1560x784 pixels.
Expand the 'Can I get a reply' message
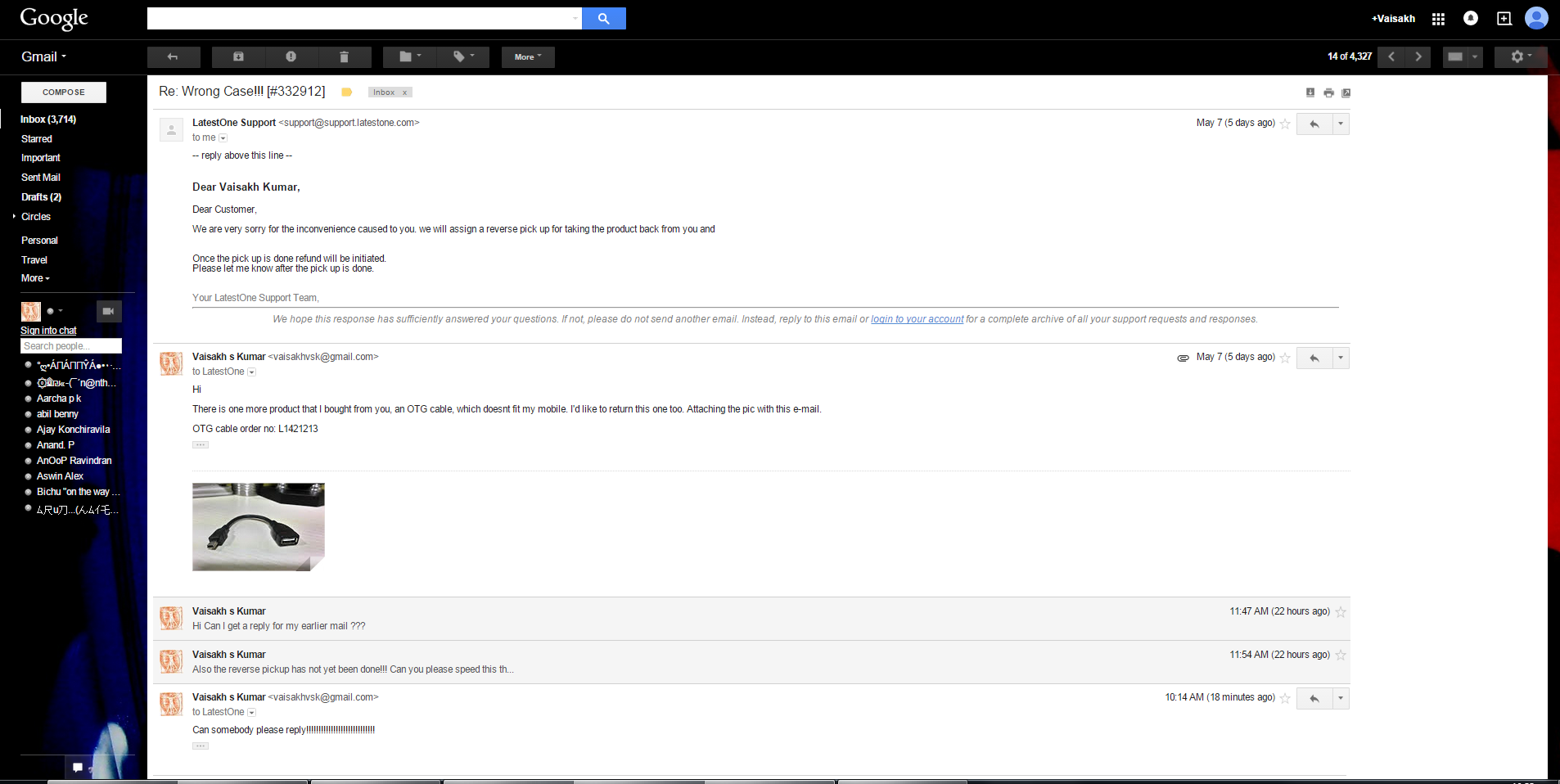[751, 619]
